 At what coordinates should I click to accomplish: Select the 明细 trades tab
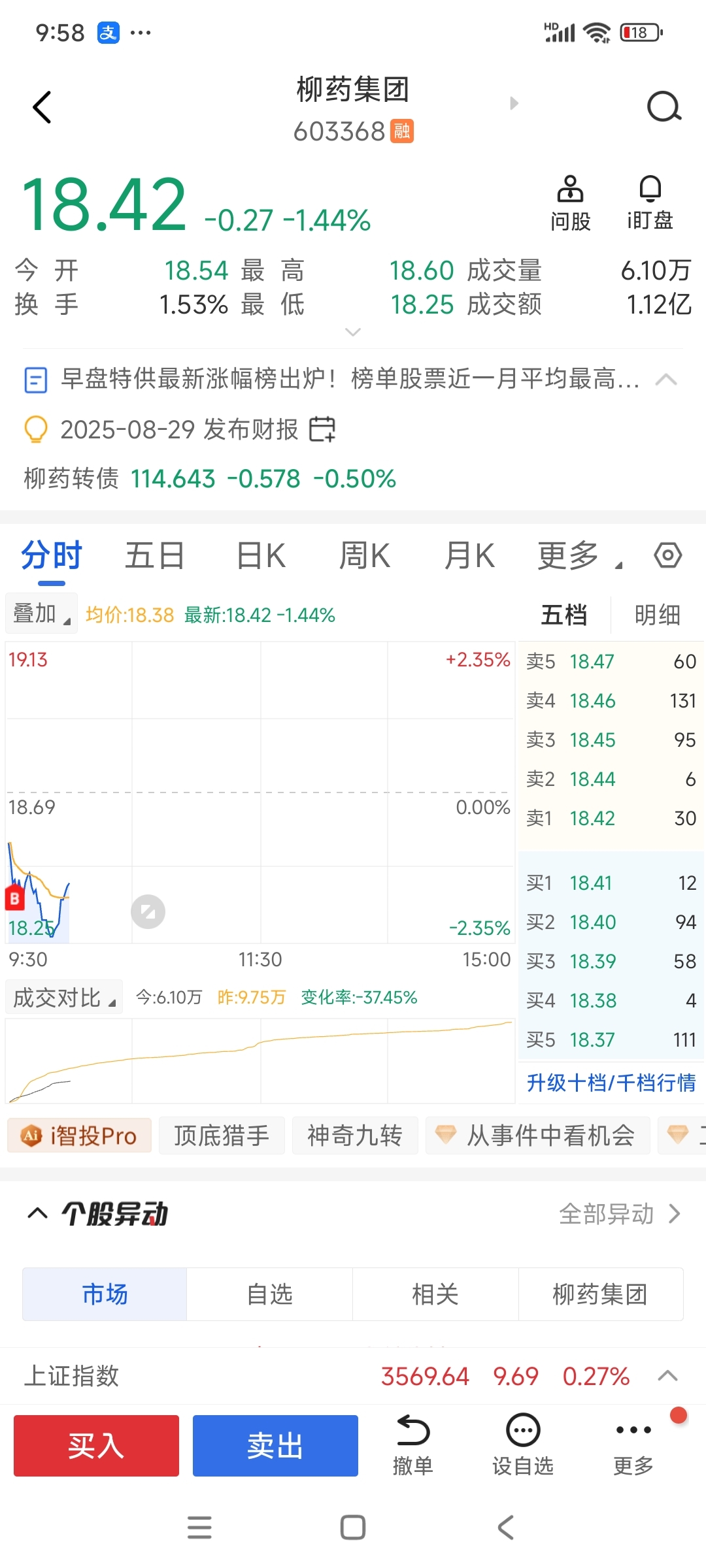pyautogui.click(x=658, y=615)
